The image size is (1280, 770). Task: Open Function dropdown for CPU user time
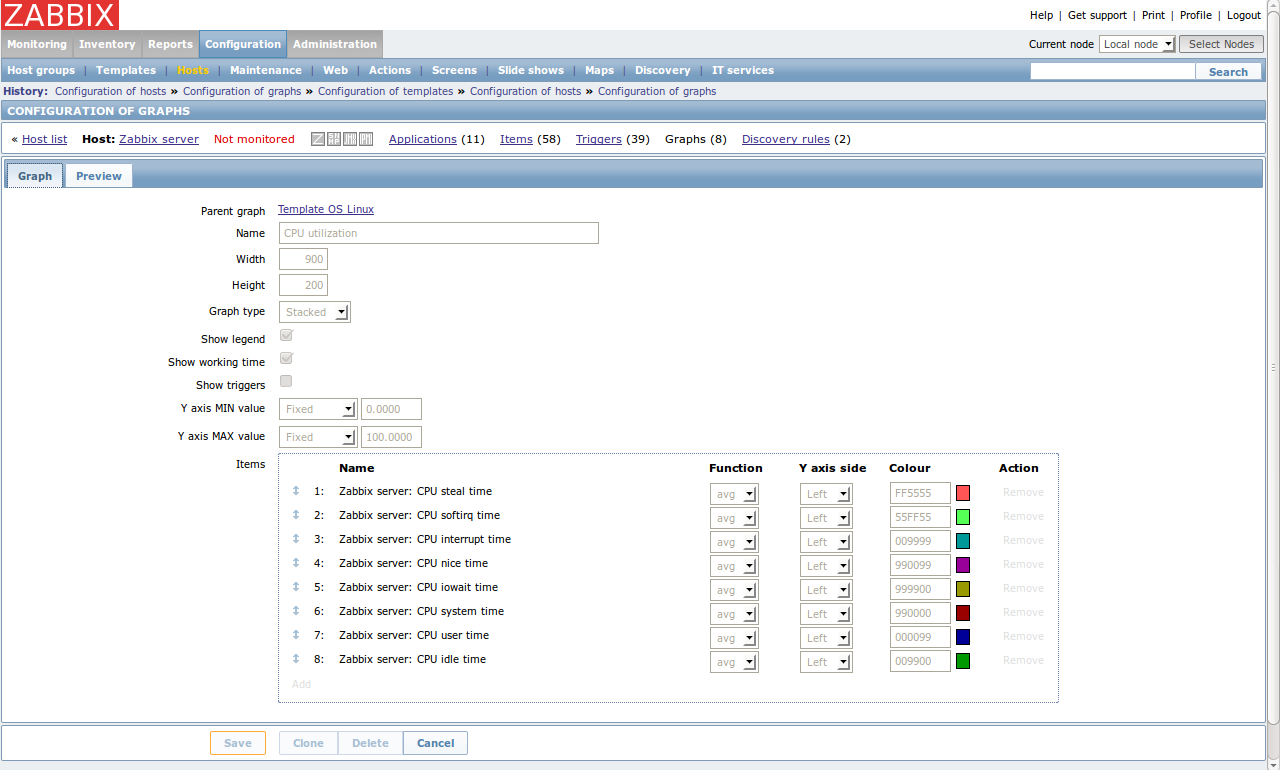(x=734, y=637)
